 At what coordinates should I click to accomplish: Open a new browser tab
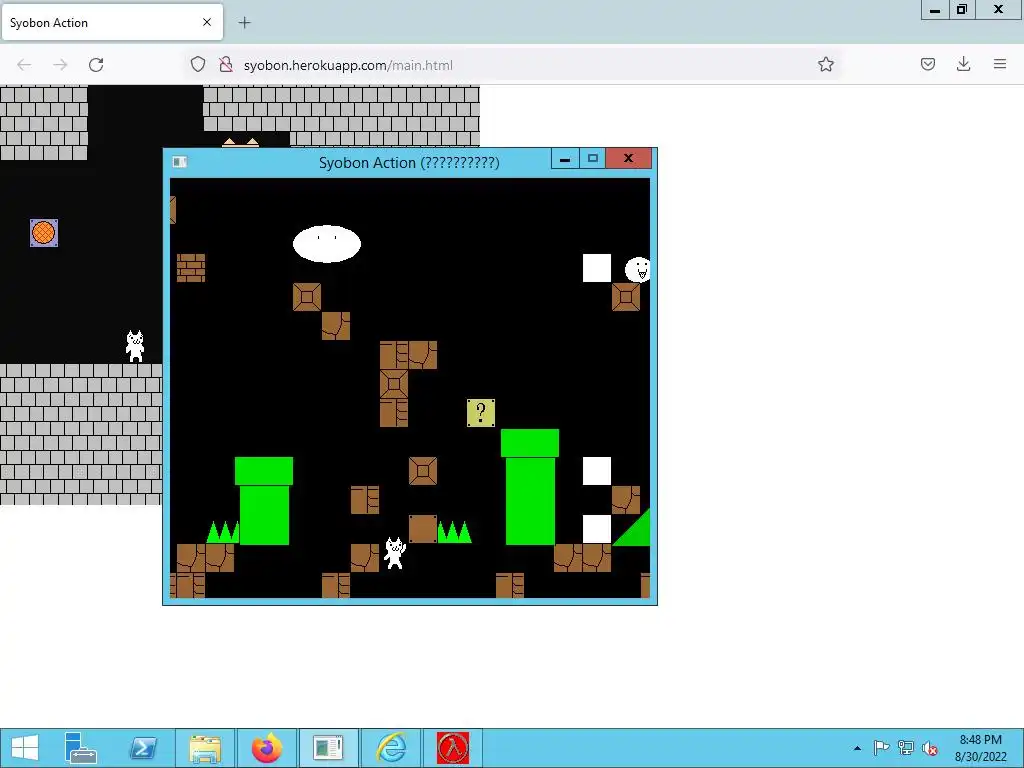tap(244, 23)
